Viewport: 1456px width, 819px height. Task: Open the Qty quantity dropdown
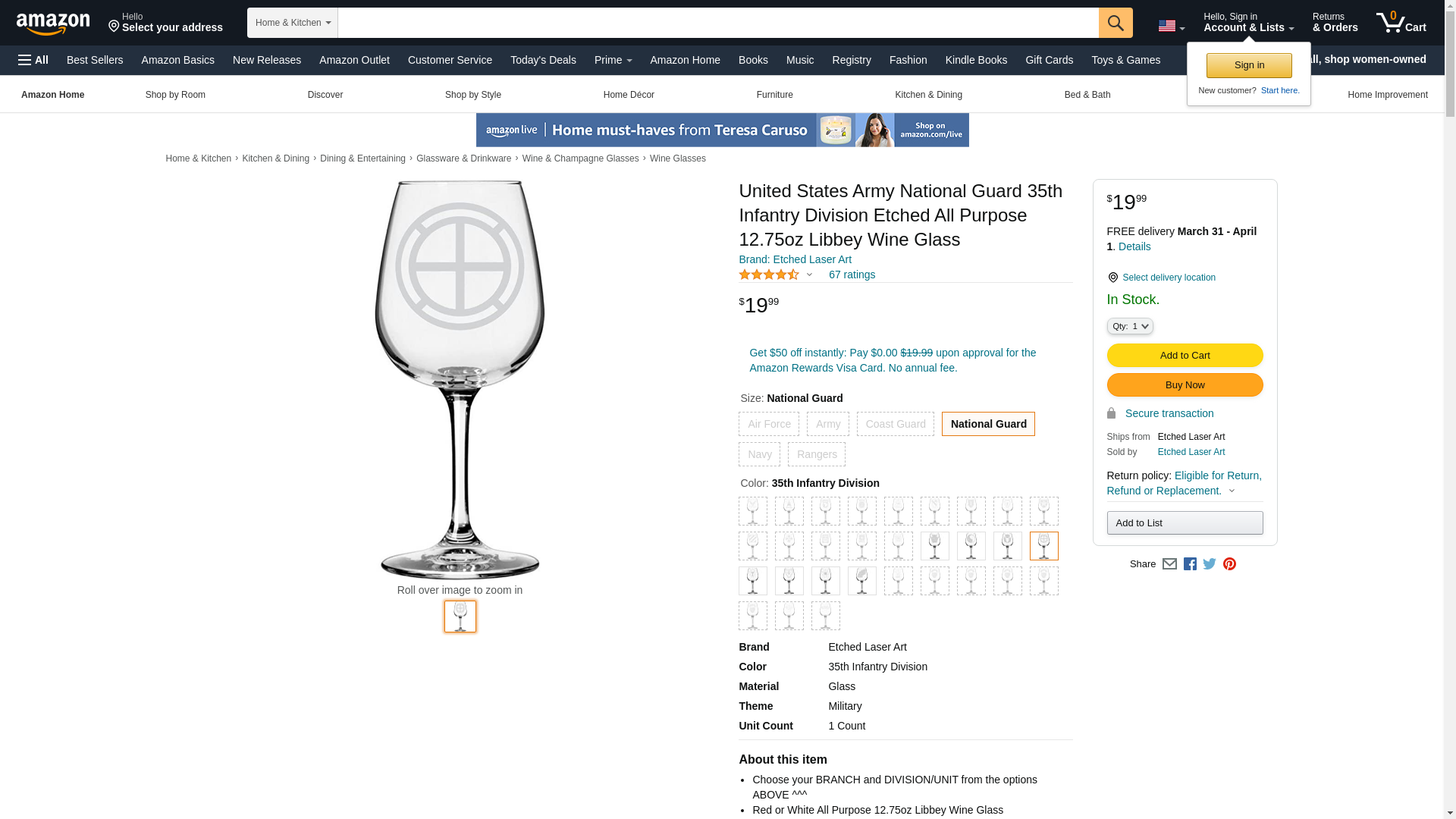click(x=1130, y=326)
